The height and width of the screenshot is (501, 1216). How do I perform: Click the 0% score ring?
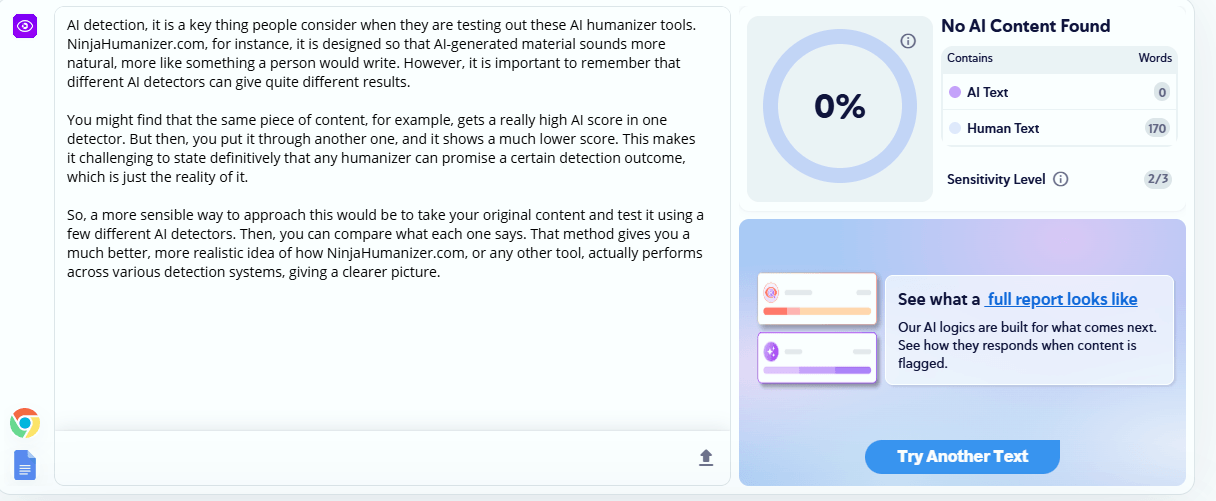pos(839,106)
